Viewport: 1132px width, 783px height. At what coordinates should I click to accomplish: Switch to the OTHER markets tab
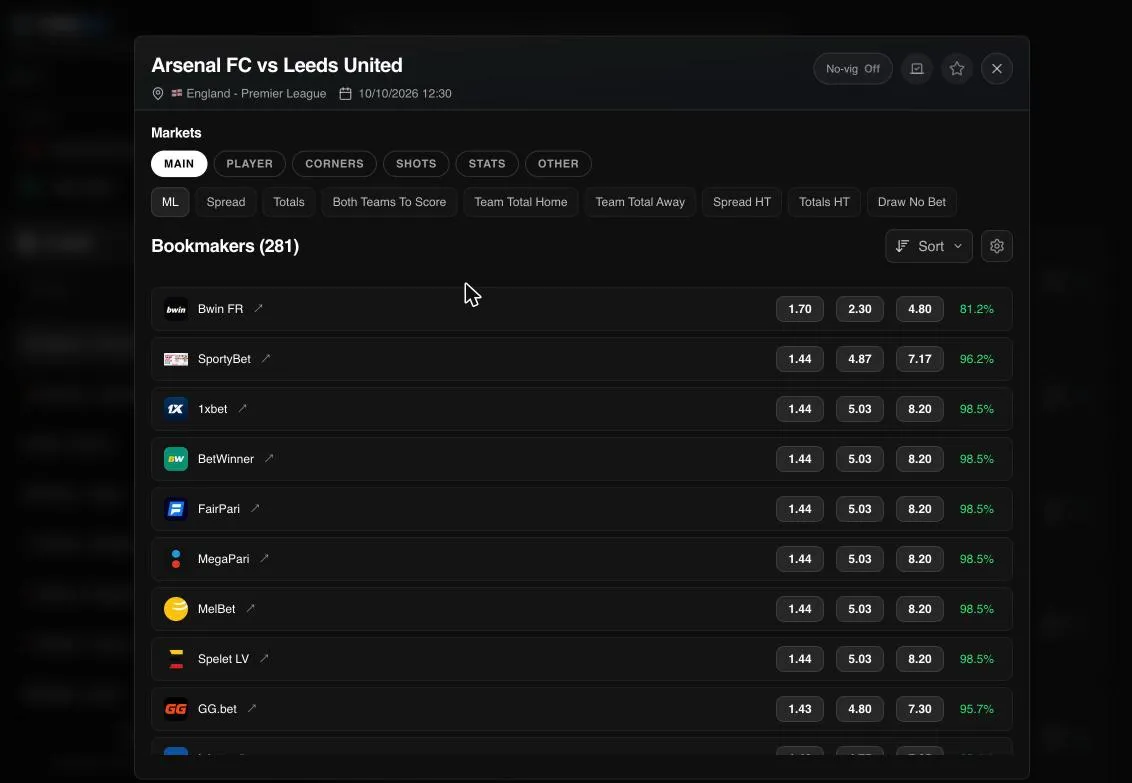pos(558,164)
